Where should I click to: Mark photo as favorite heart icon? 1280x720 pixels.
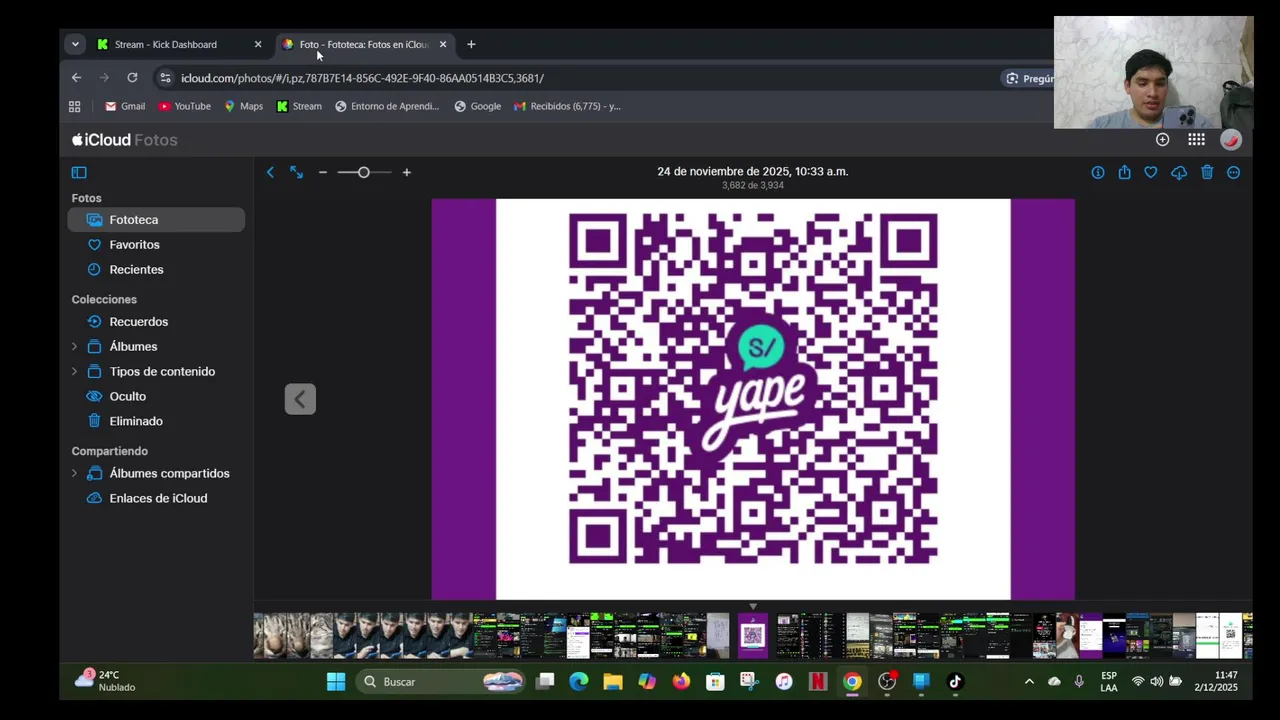pos(1151,172)
